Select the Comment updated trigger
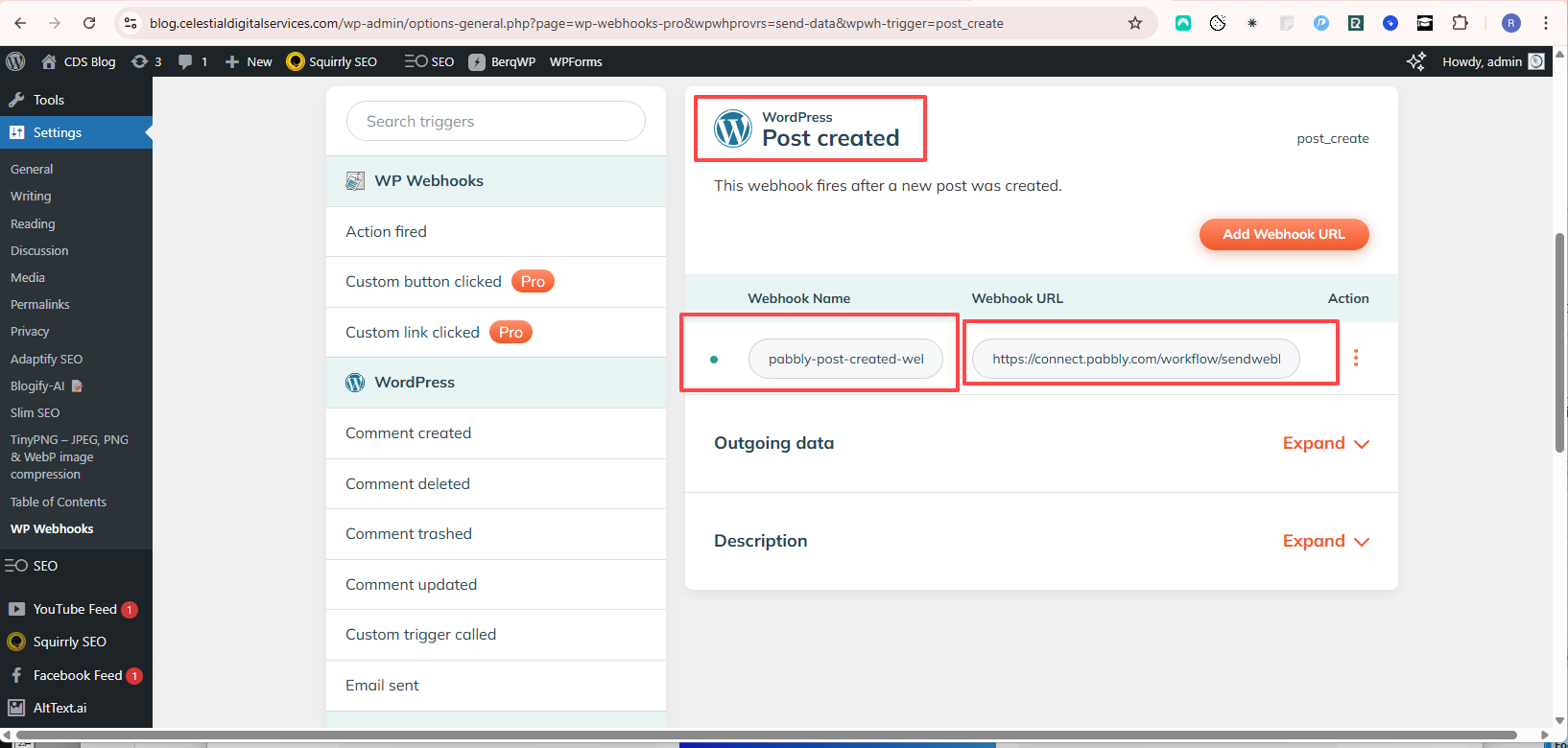Viewport: 1568px width, 748px height. (x=496, y=585)
